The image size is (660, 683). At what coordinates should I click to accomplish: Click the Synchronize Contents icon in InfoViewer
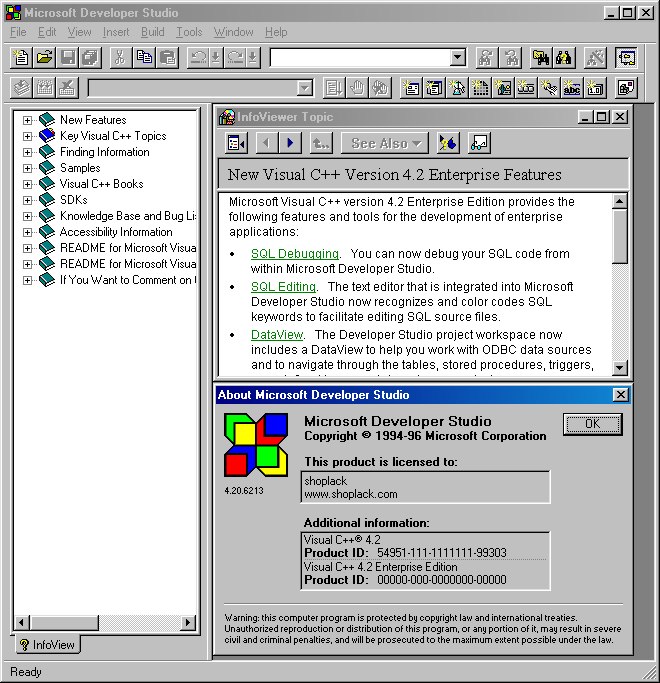[x=237, y=143]
